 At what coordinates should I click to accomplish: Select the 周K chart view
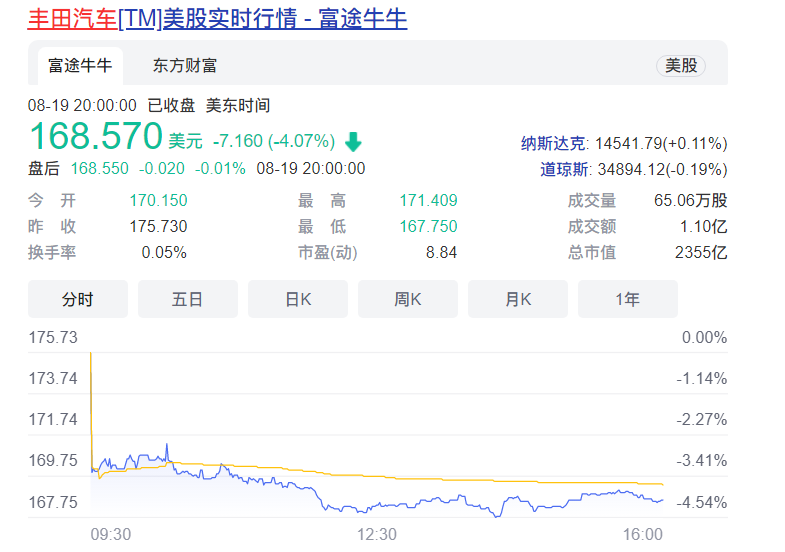coord(408,299)
